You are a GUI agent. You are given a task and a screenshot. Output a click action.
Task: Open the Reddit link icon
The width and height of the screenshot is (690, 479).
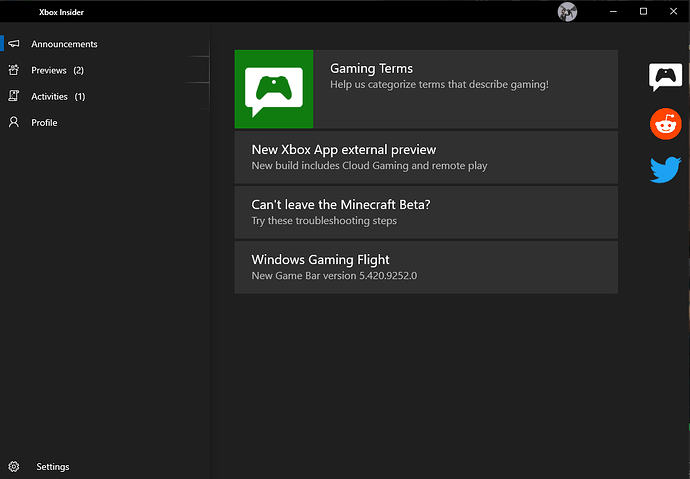(665, 124)
